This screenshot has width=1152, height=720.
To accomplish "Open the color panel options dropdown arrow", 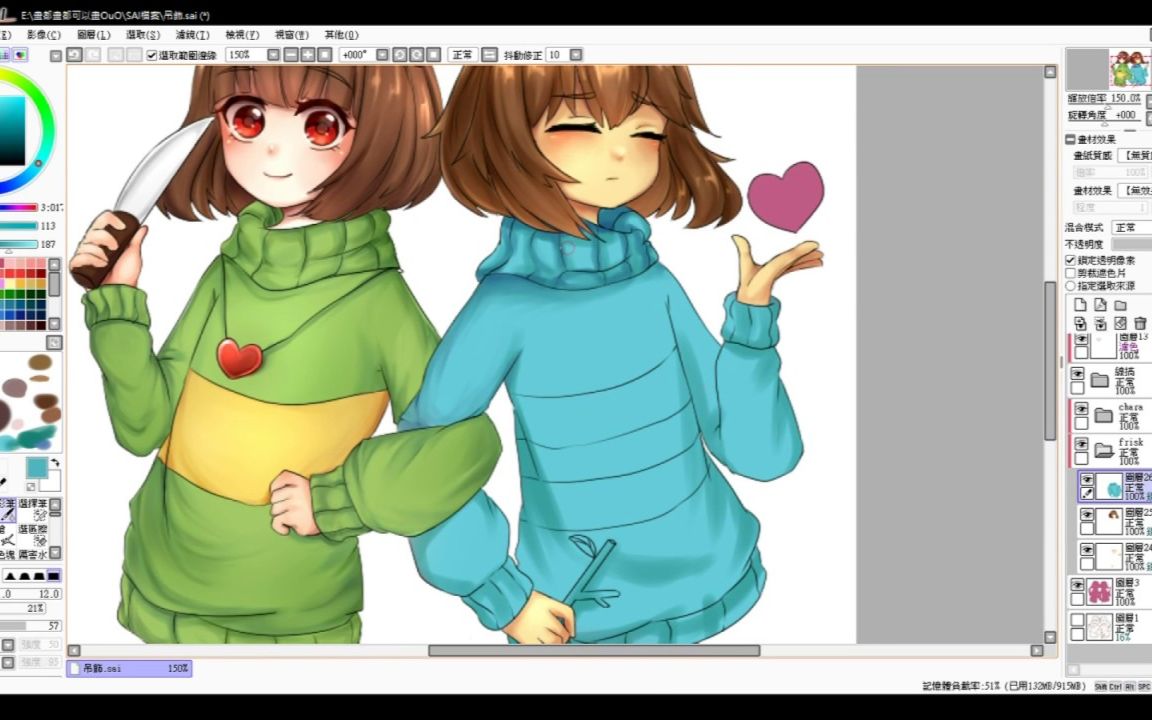I will click(56, 56).
